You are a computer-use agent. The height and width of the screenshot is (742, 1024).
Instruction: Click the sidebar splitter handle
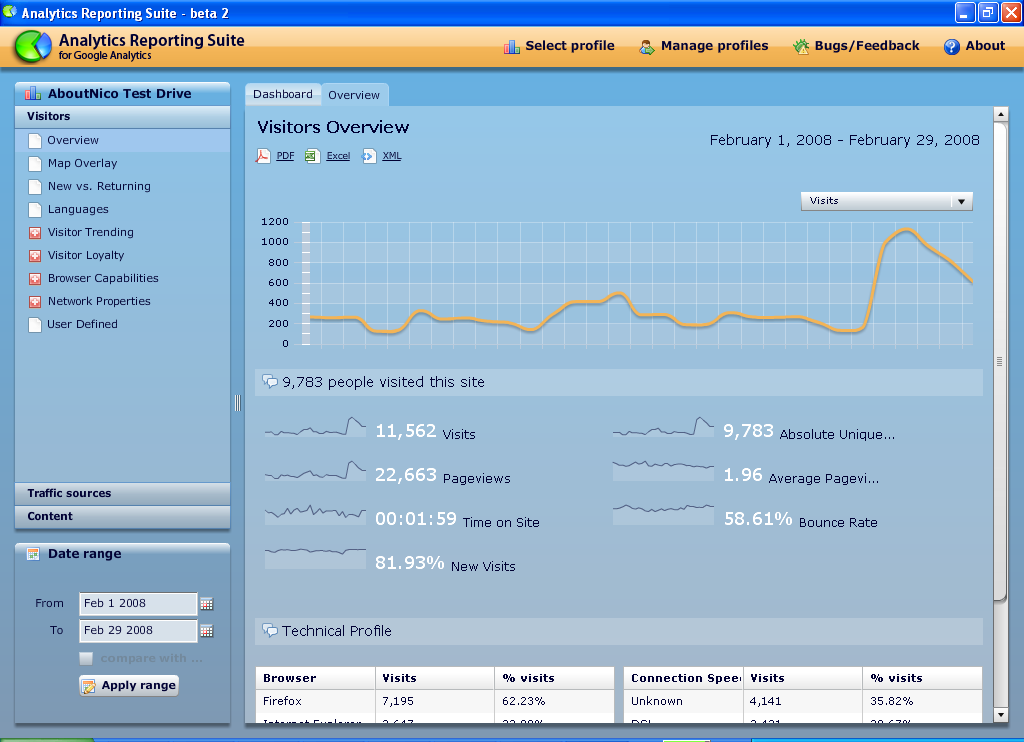pyautogui.click(x=238, y=403)
